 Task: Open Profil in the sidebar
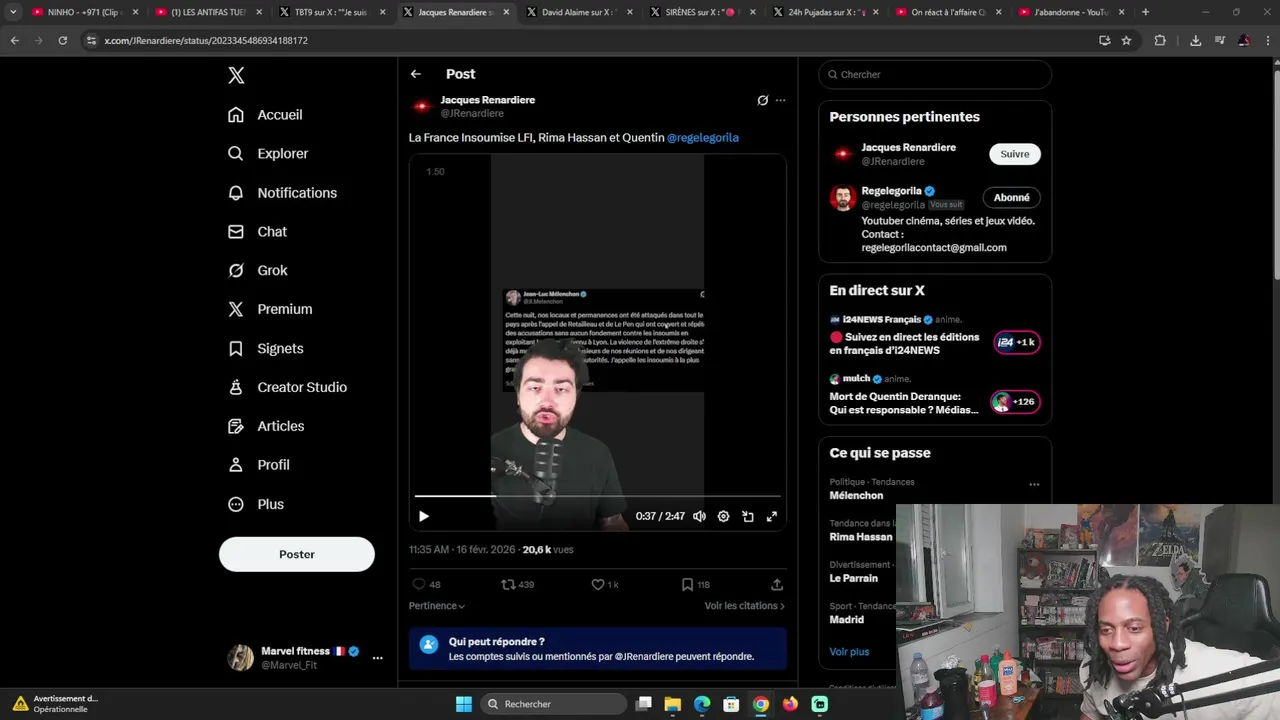[x=259, y=466]
